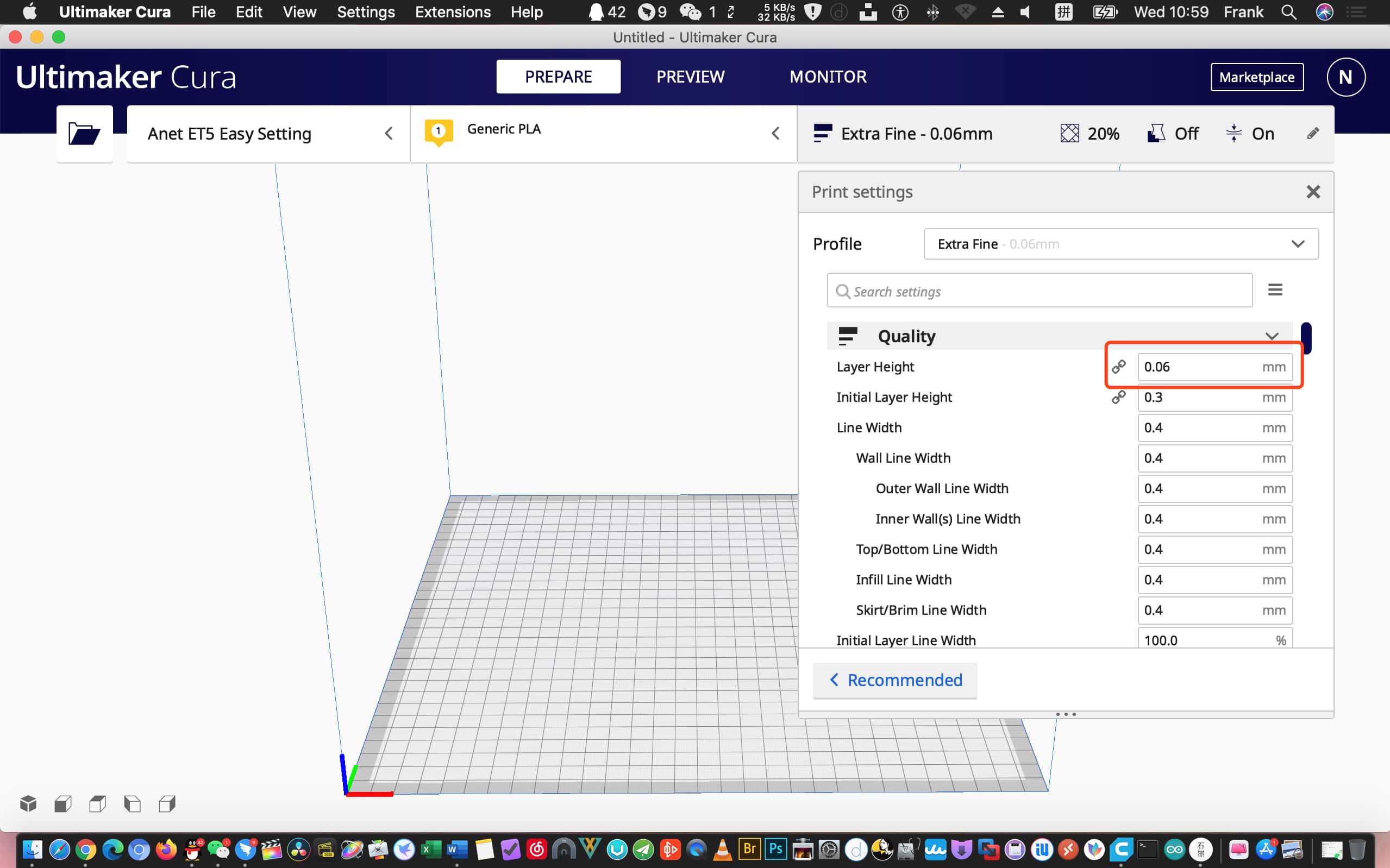The image size is (1390, 868).
Task: Switch to left side view icon
Action: point(132,804)
